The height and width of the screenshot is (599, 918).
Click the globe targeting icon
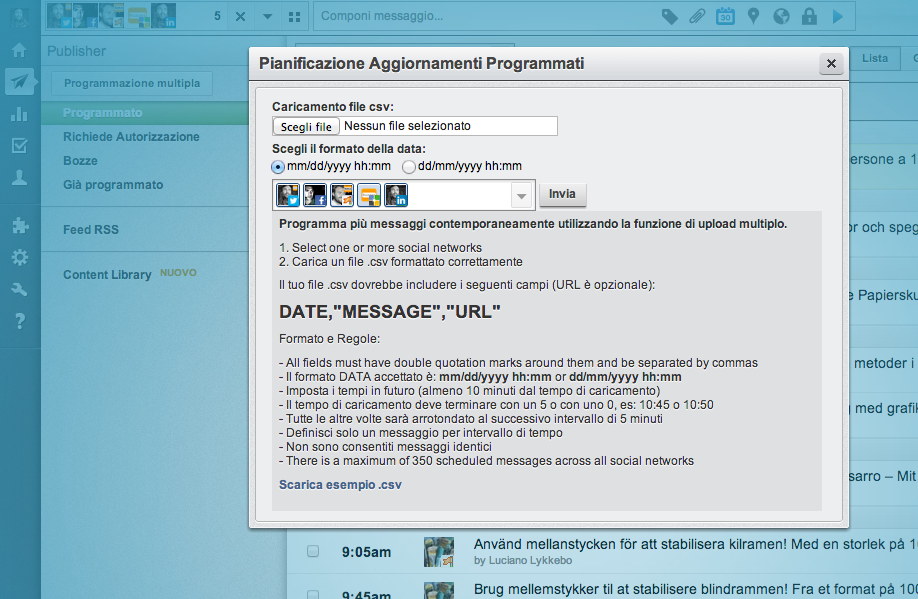(781, 16)
